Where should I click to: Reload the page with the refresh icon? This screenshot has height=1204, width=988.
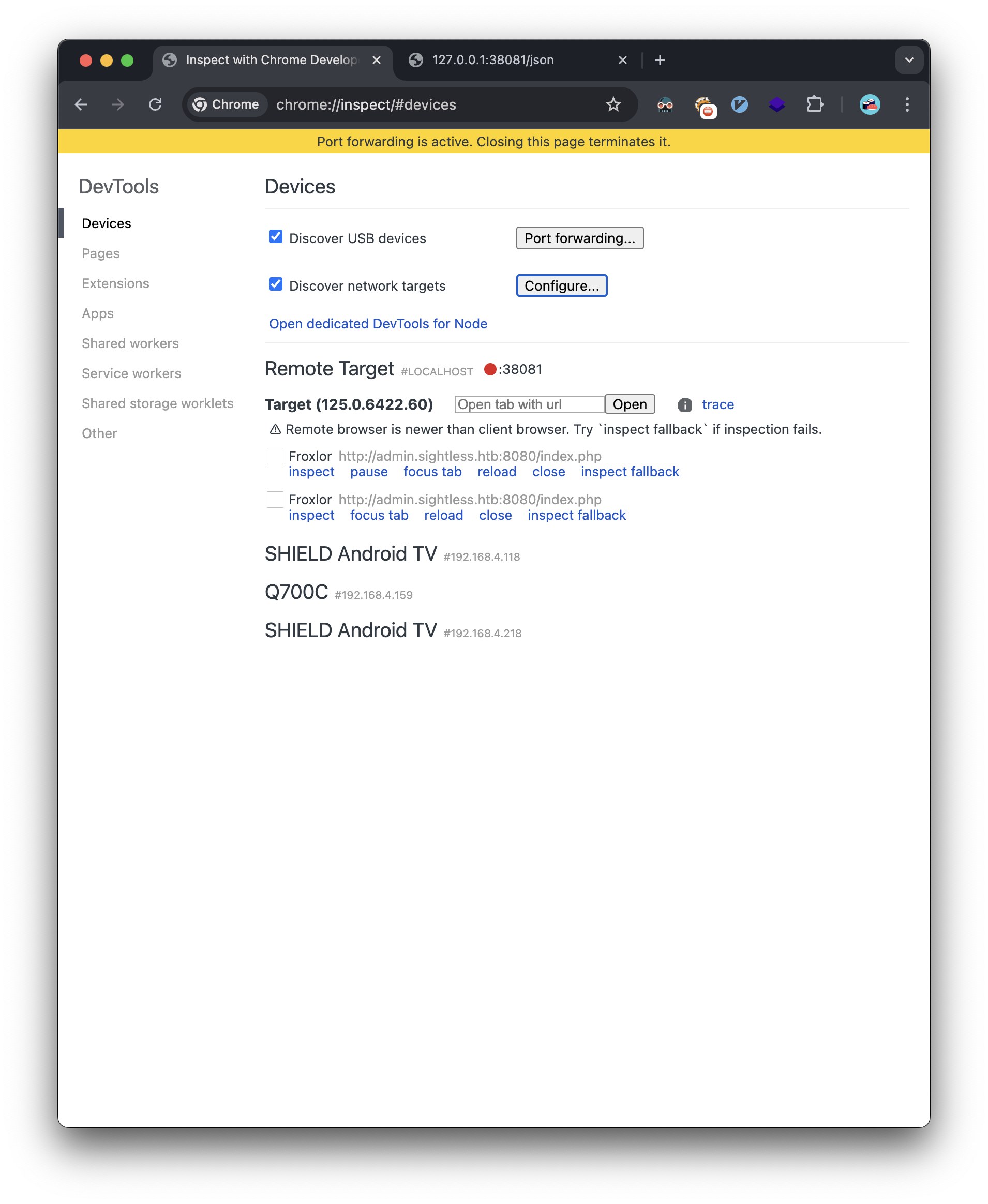pyautogui.click(x=155, y=104)
